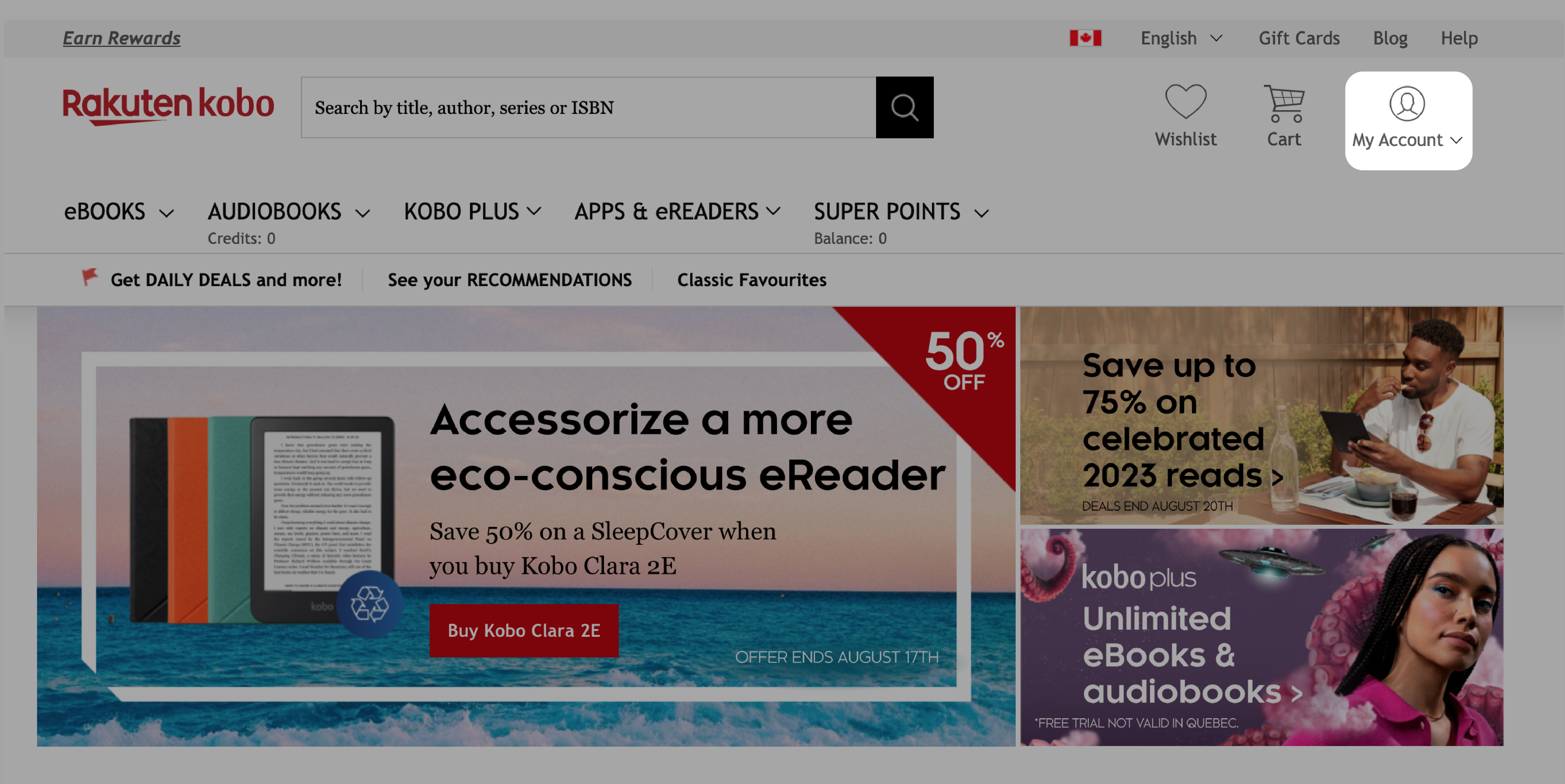Viewport: 1565px width, 784px height.
Task: Click the Search magnifier icon
Action: [x=905, y=107]
